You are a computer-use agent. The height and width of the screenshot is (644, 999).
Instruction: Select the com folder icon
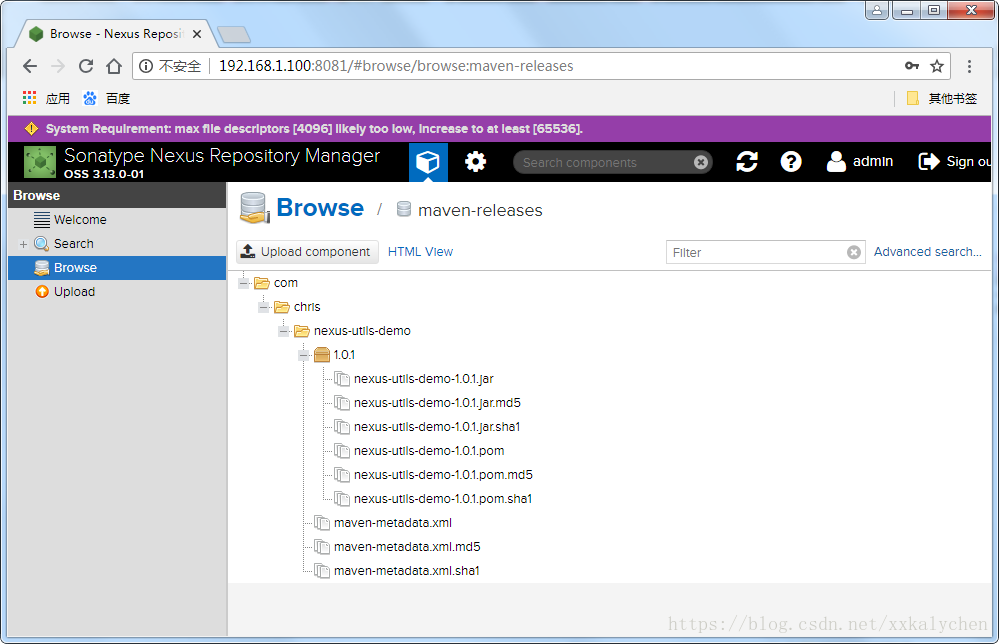[261, 283]
